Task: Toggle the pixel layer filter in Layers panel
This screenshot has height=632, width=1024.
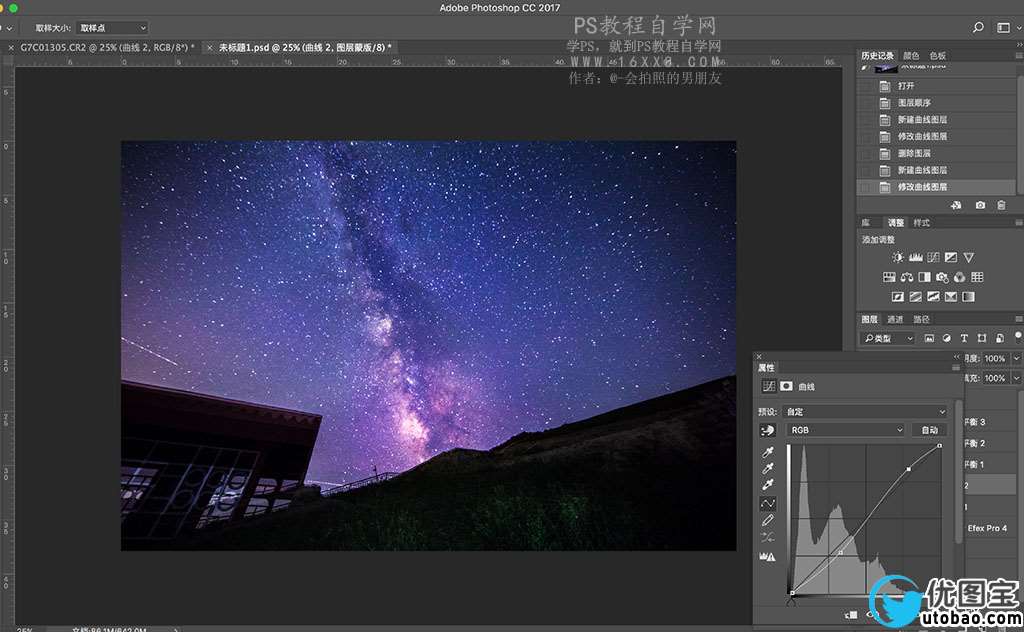Action: click(x=929, y=339)
